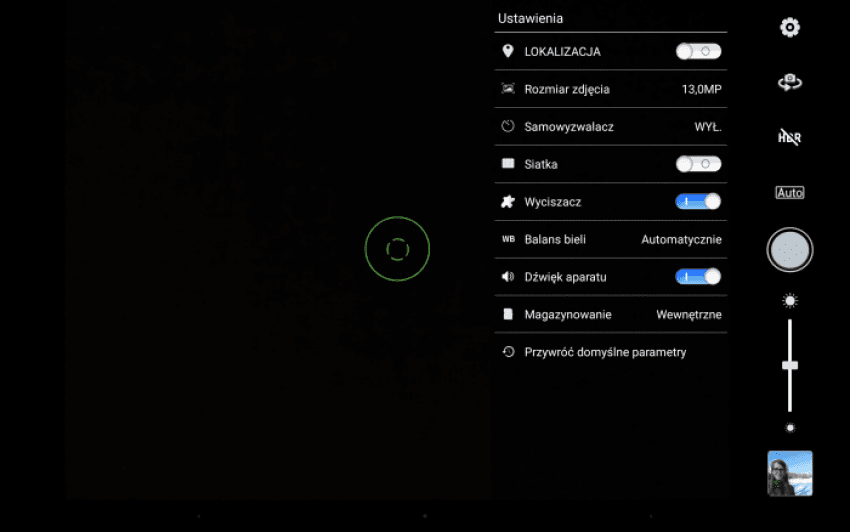The image size is (850, 532).
Task: Turn off Dźwięk aparatu switch
Action: point(698,277)
